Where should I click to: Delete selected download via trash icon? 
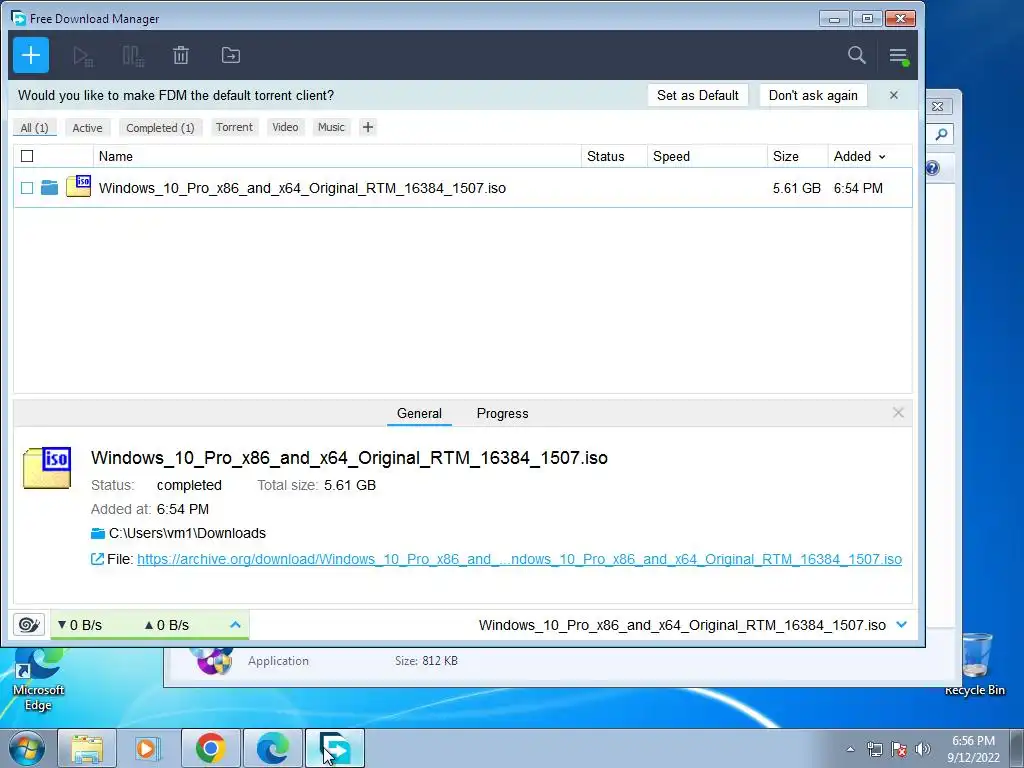click(x=181, y=56)
